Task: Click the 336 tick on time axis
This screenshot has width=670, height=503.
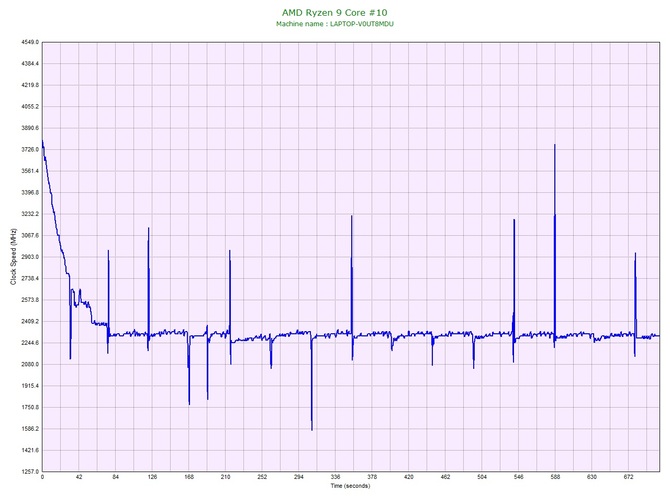Action: click(335, 477)
